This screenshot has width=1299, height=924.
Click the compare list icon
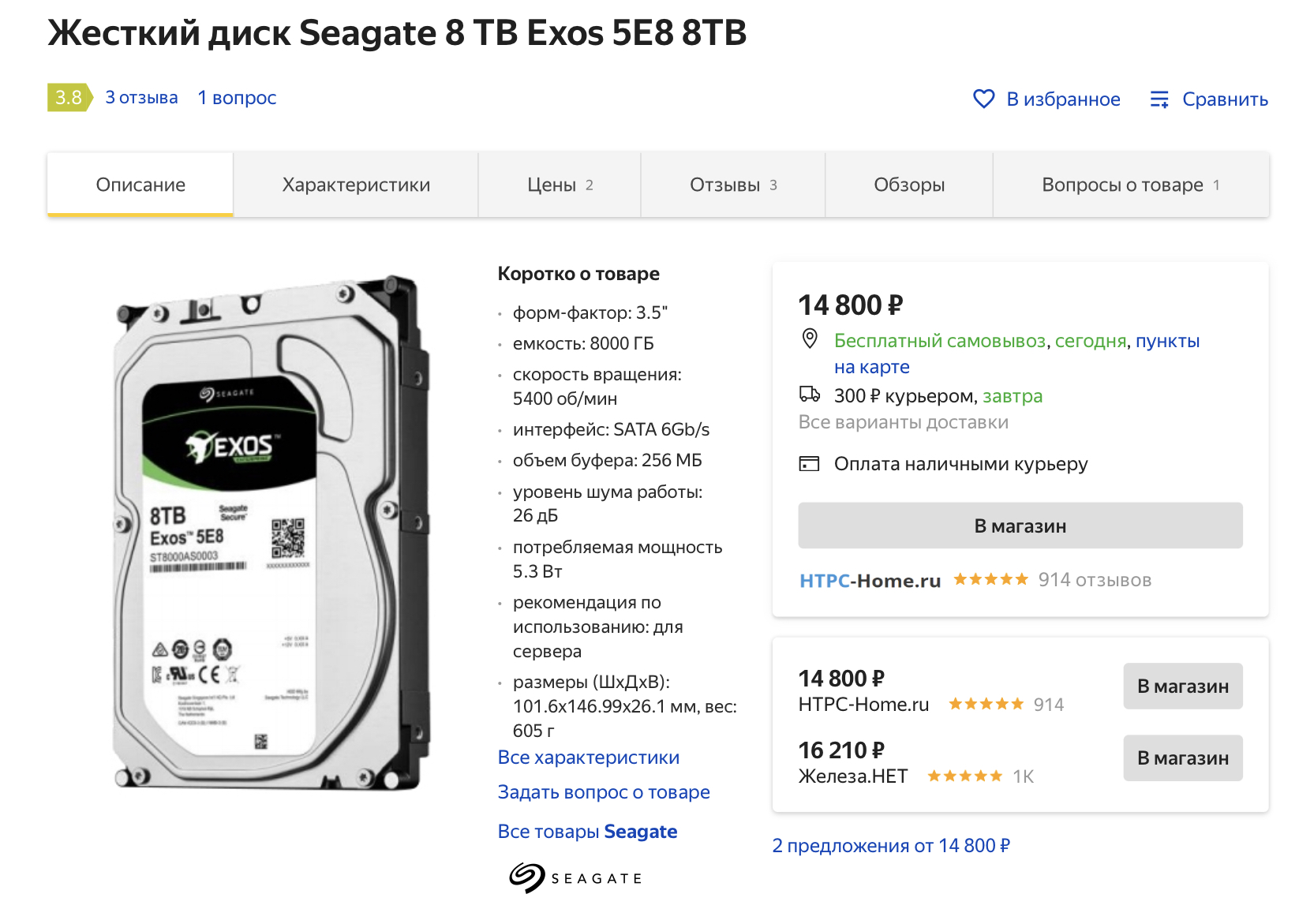pos(1159,99)
